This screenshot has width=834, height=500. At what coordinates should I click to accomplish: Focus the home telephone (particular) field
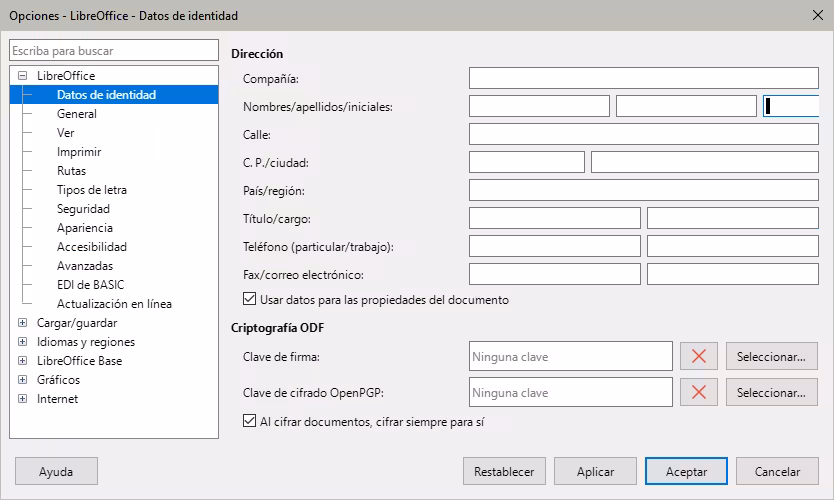pyautogui.click(x=555, y=246)
